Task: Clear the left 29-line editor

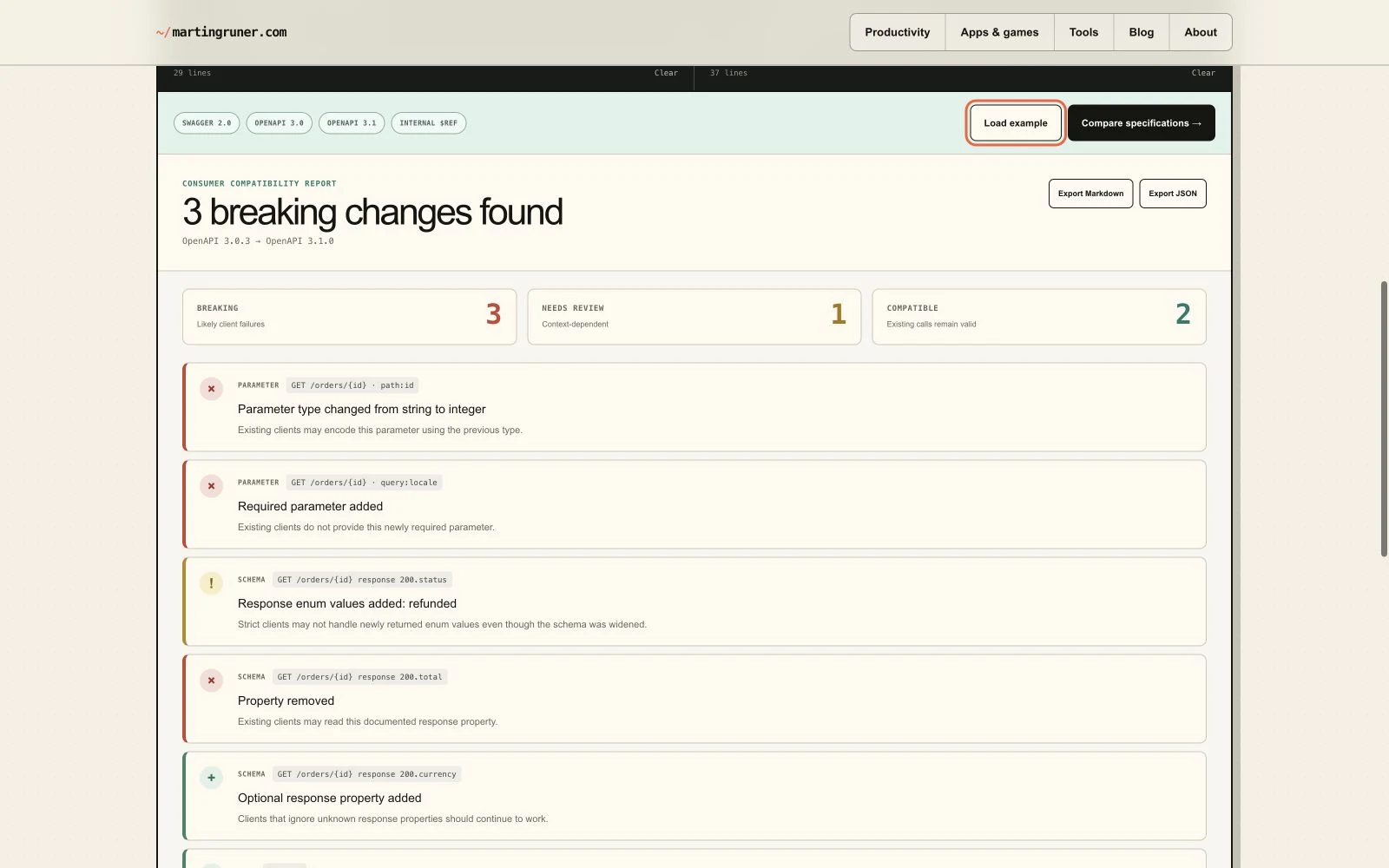Action: click(666, 73)
